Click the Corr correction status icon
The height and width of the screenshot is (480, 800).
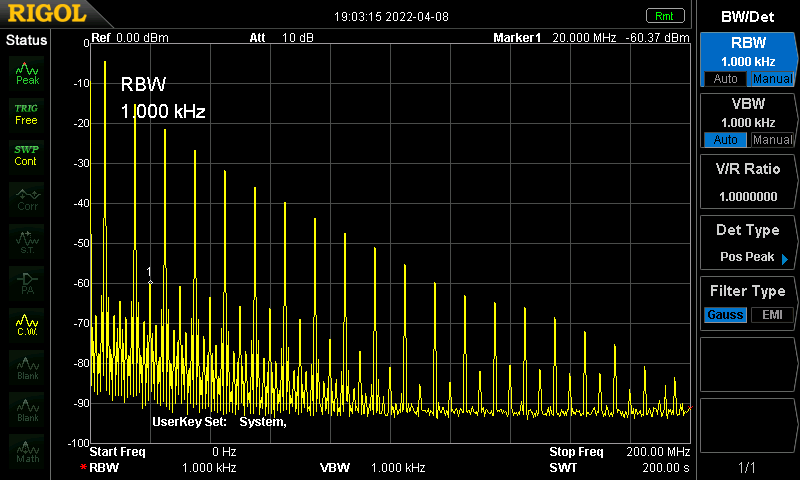coord(27,198)
